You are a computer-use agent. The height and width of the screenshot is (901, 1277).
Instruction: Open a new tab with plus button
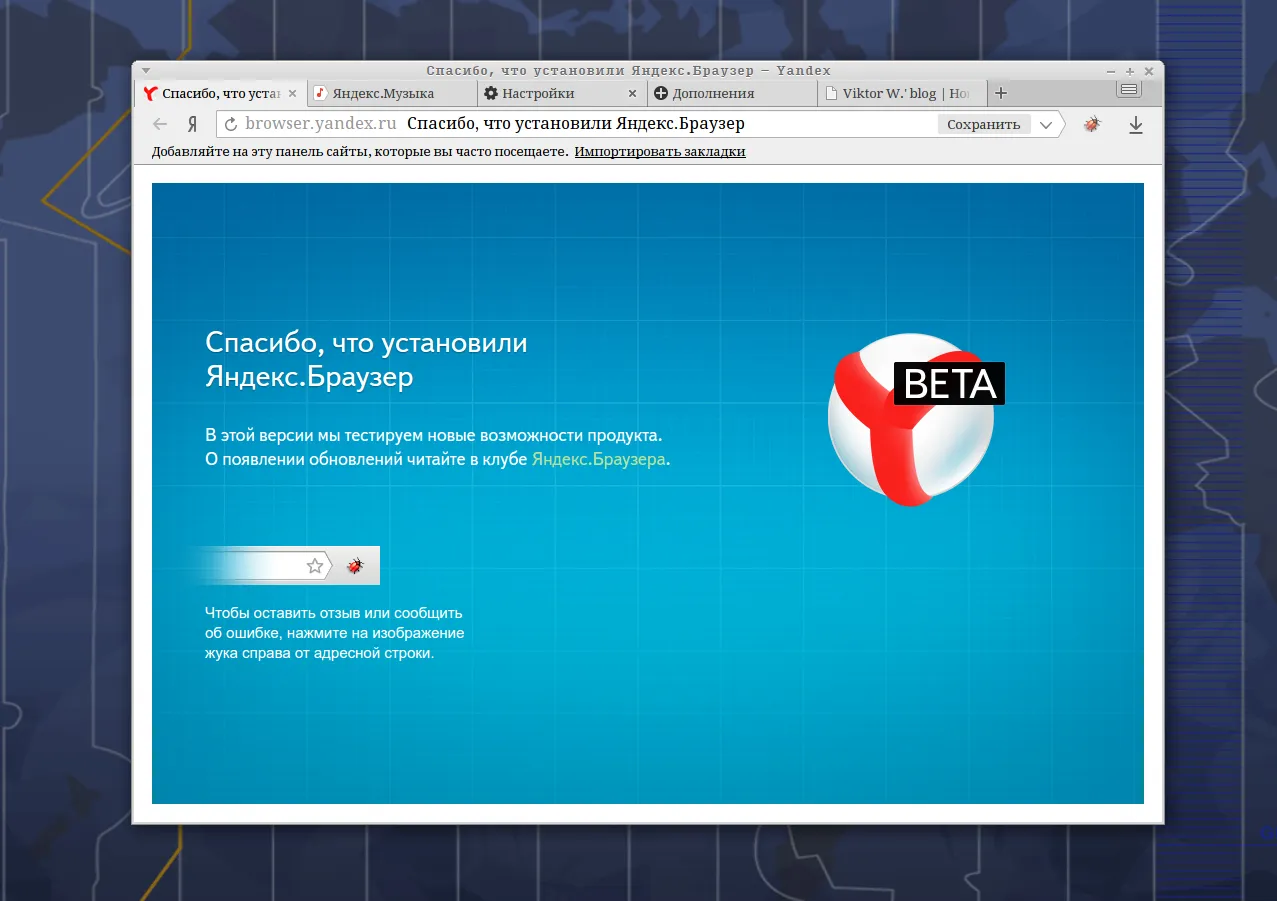coord(1001,93)
